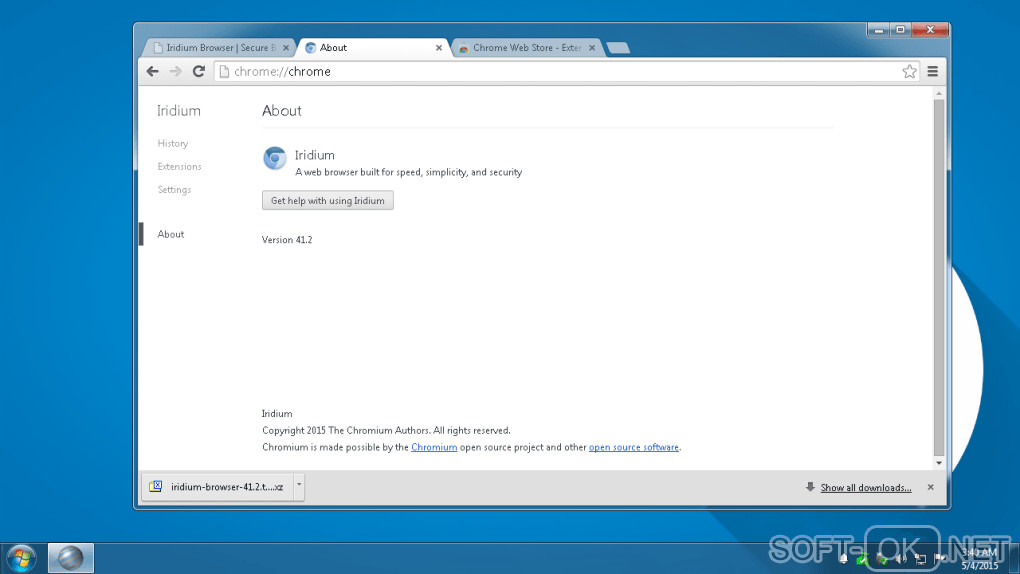Click the Version 41.2 text
1020x574 pixels.
[x=287, y=239]
